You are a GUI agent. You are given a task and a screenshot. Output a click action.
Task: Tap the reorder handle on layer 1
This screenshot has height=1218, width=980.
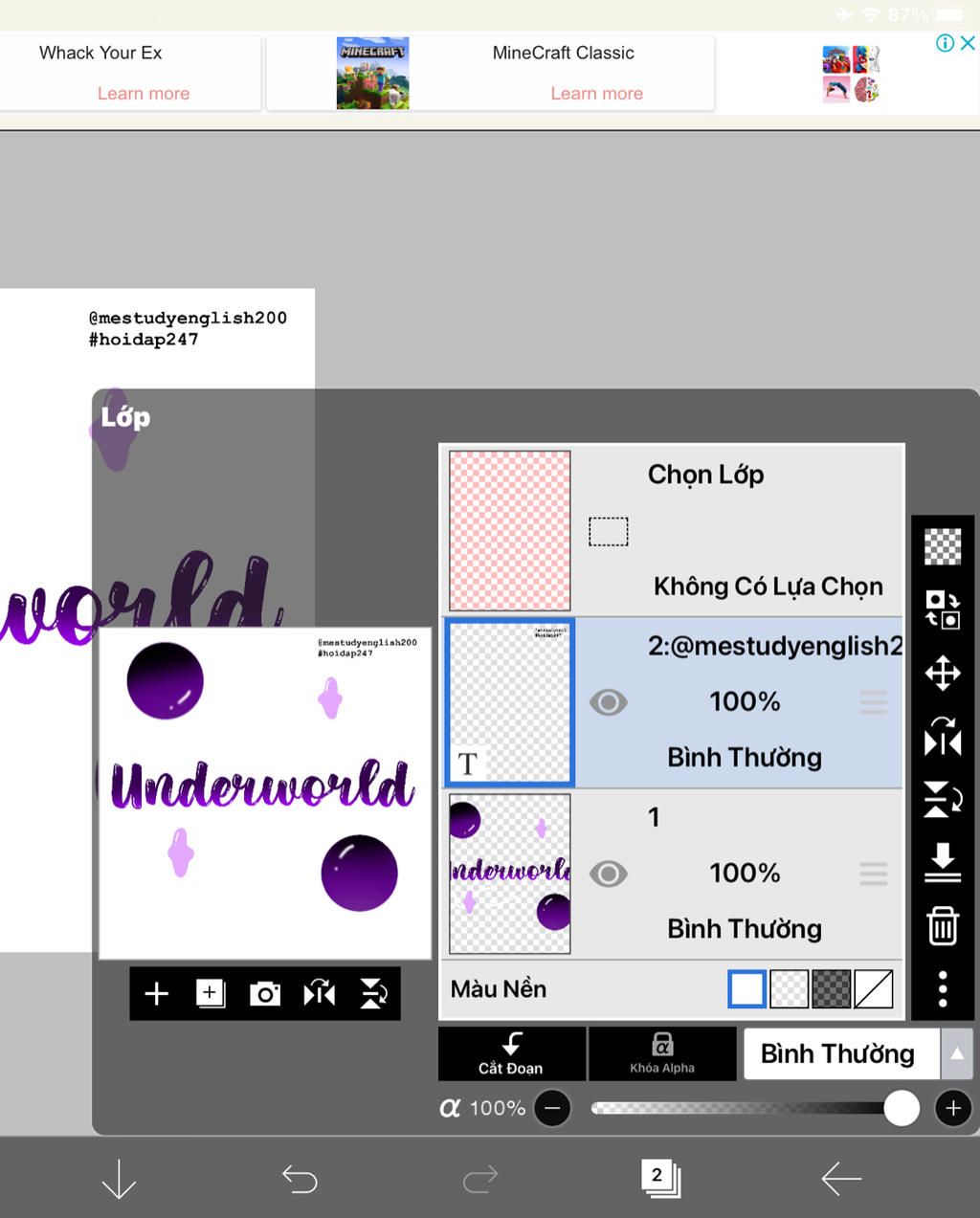(873, 874)
